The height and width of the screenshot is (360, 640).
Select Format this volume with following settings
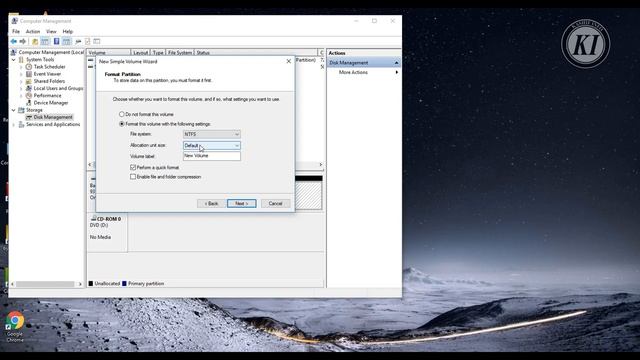click(x=122, y=124)
